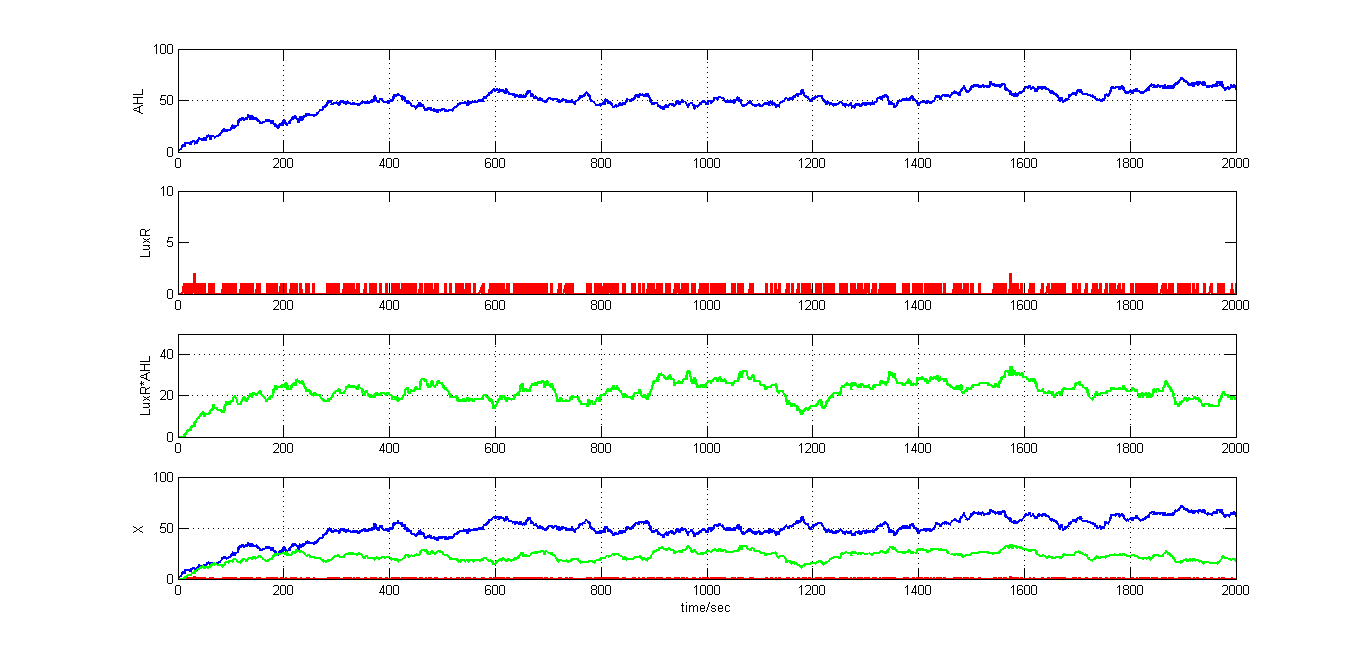This screenshot has height=651, width=1366.
Task: Click the X y-axis label on bottom plot
Action: [x=139, y=528]
